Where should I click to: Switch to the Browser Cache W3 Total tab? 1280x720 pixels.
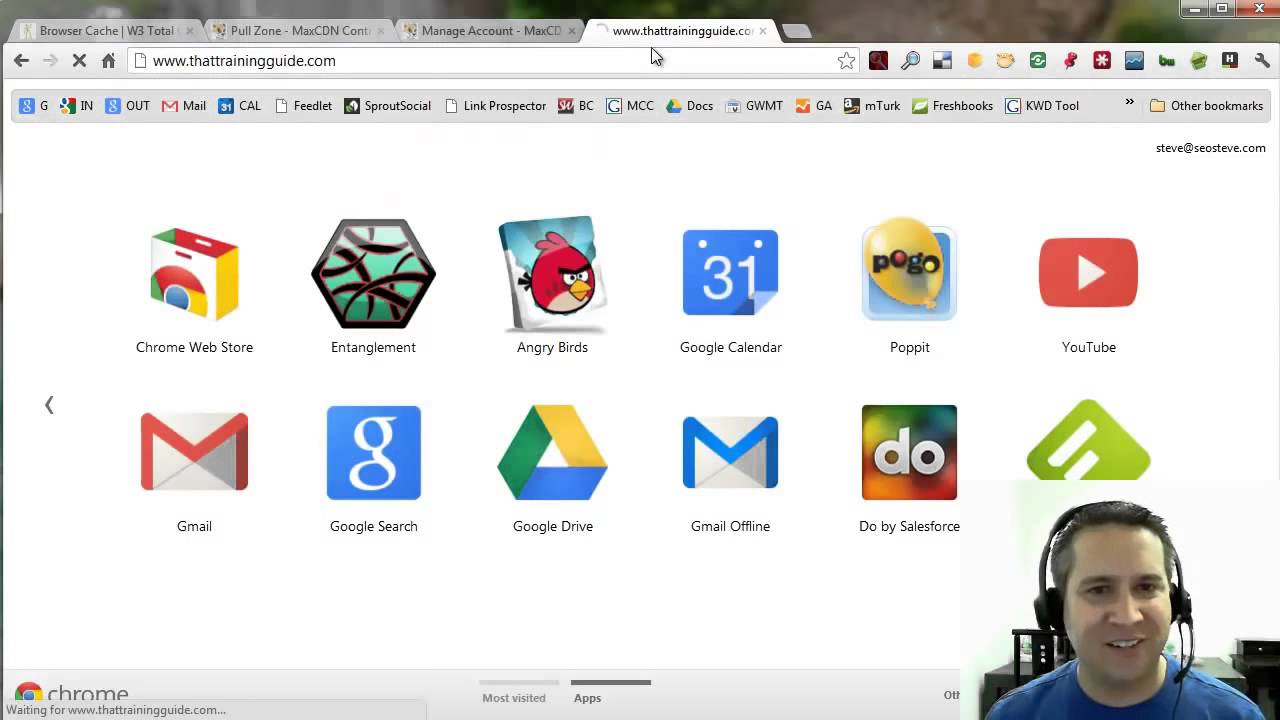105,31
